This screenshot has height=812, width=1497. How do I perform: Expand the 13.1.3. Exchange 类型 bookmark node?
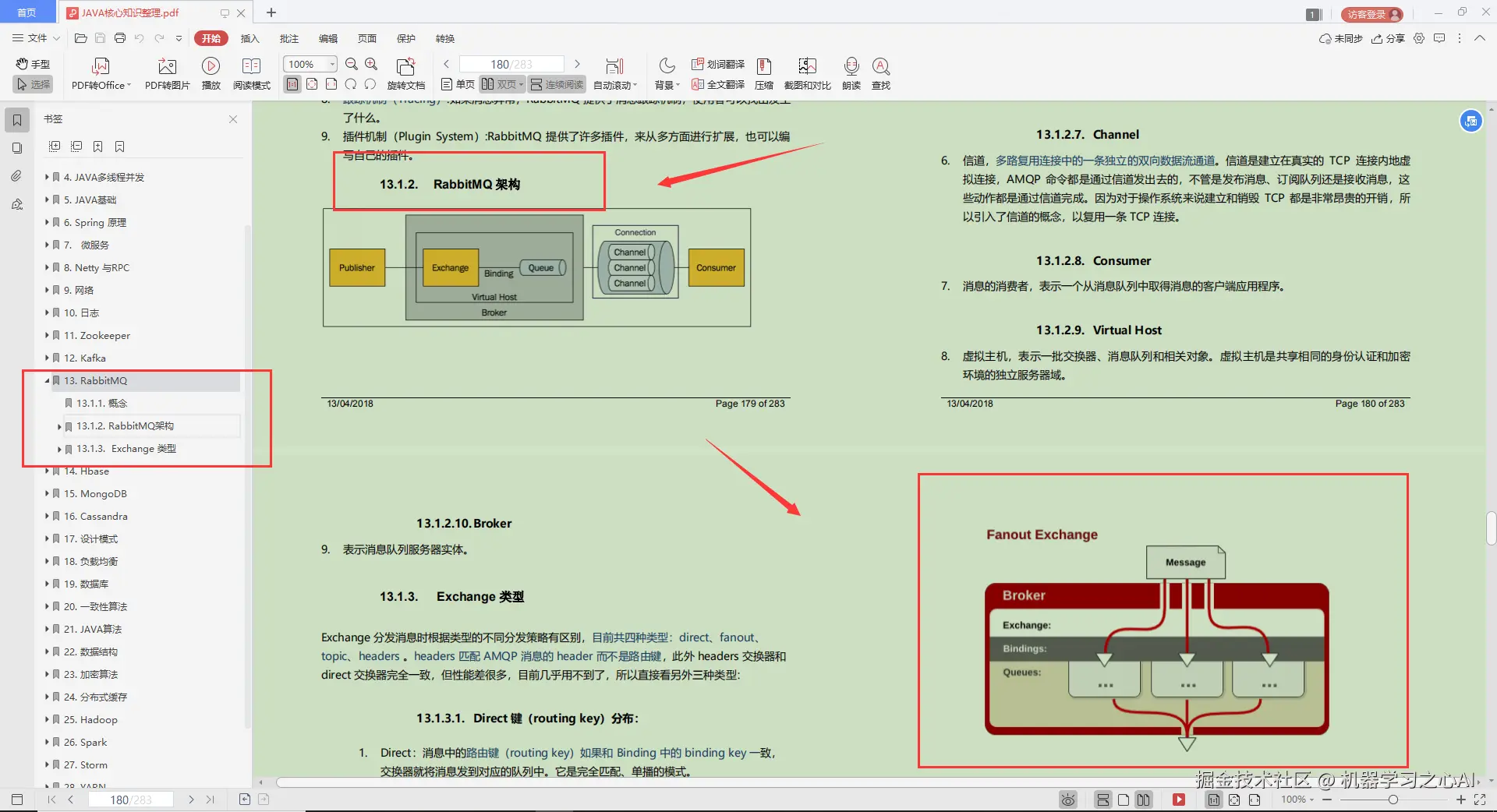point(59,449)
